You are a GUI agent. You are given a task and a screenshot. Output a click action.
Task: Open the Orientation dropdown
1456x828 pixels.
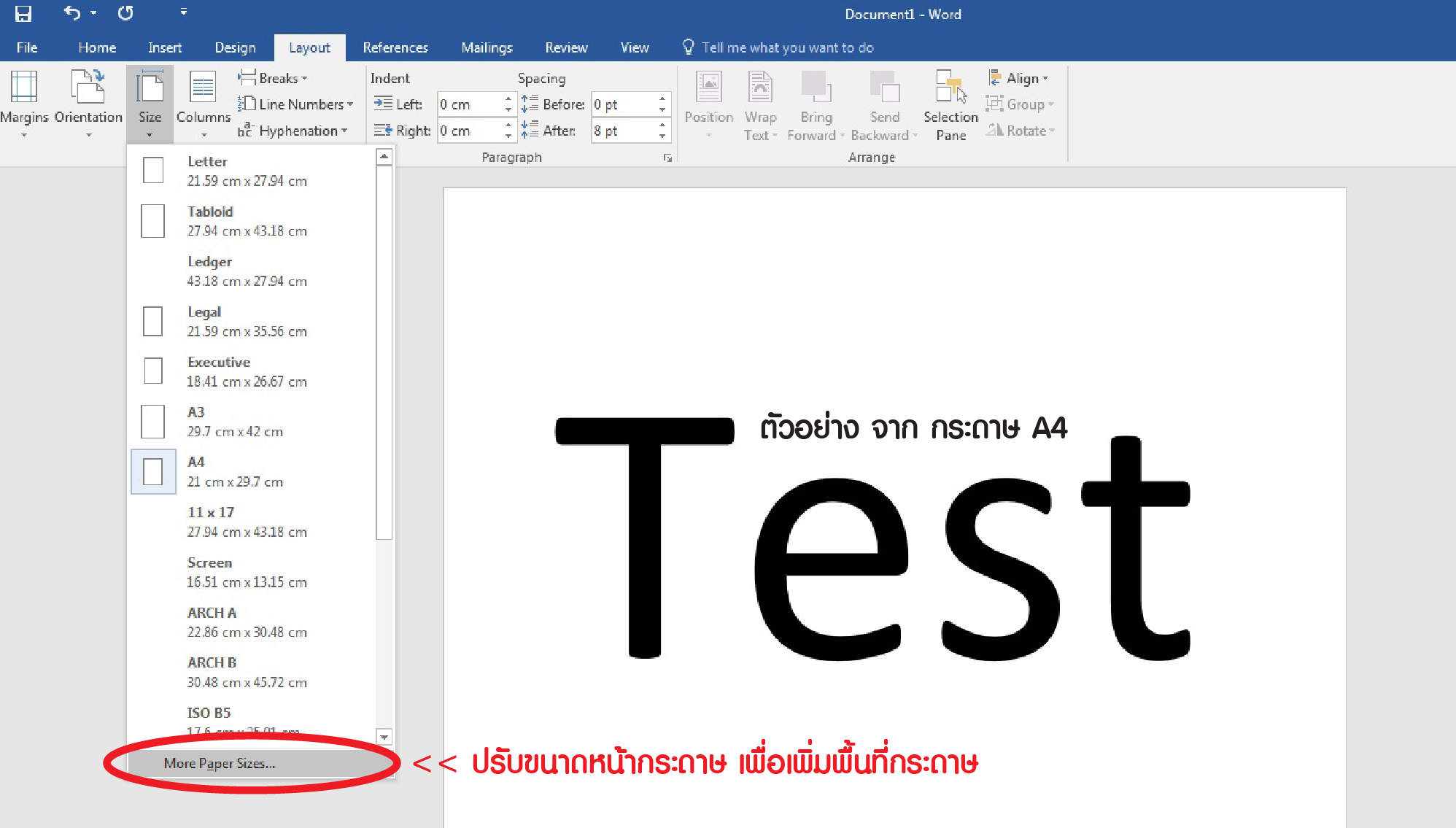(88, 104)
